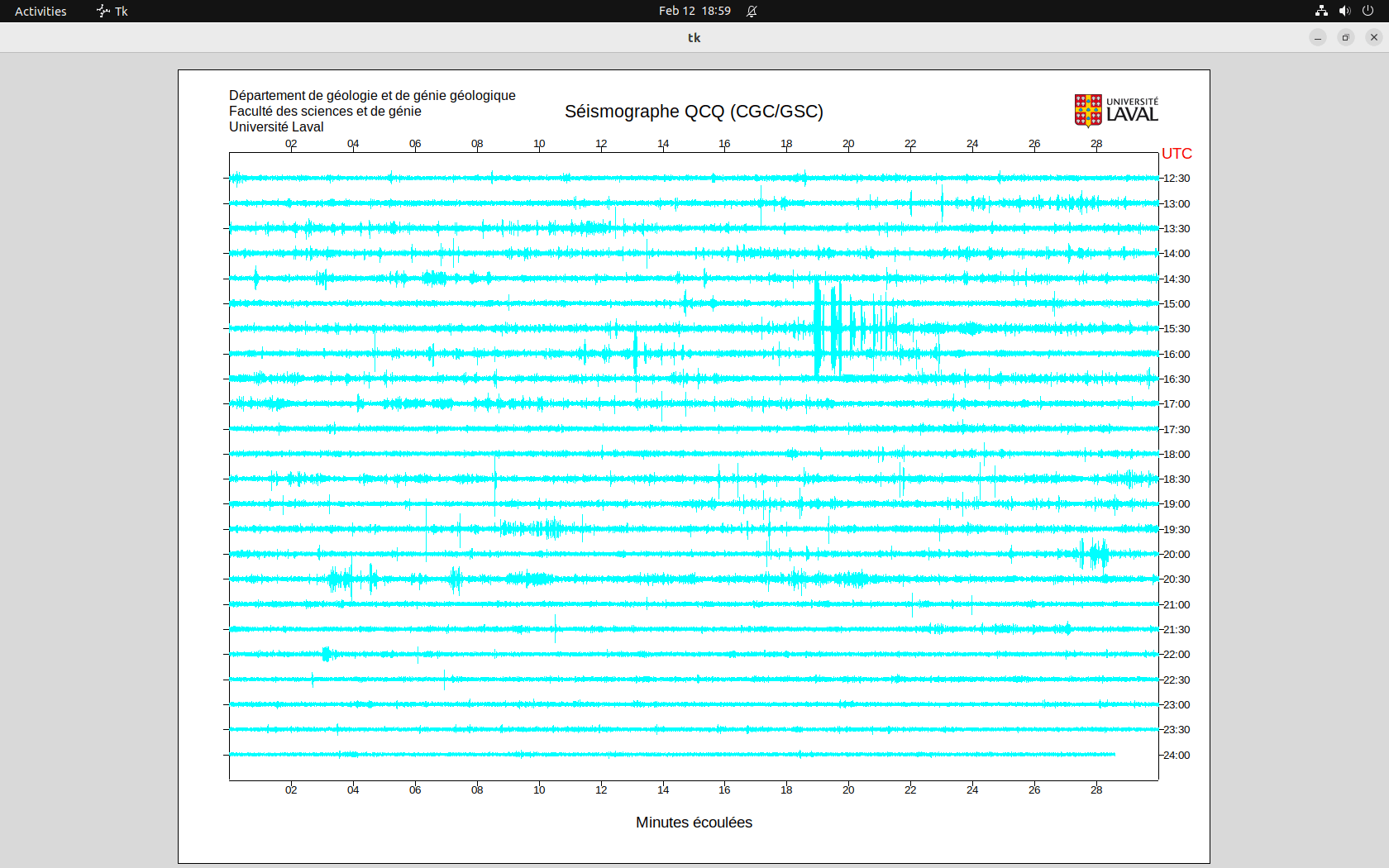1389x868 pixels.
Task: Click the Université Laval logo
Action: click(1115, 110)
